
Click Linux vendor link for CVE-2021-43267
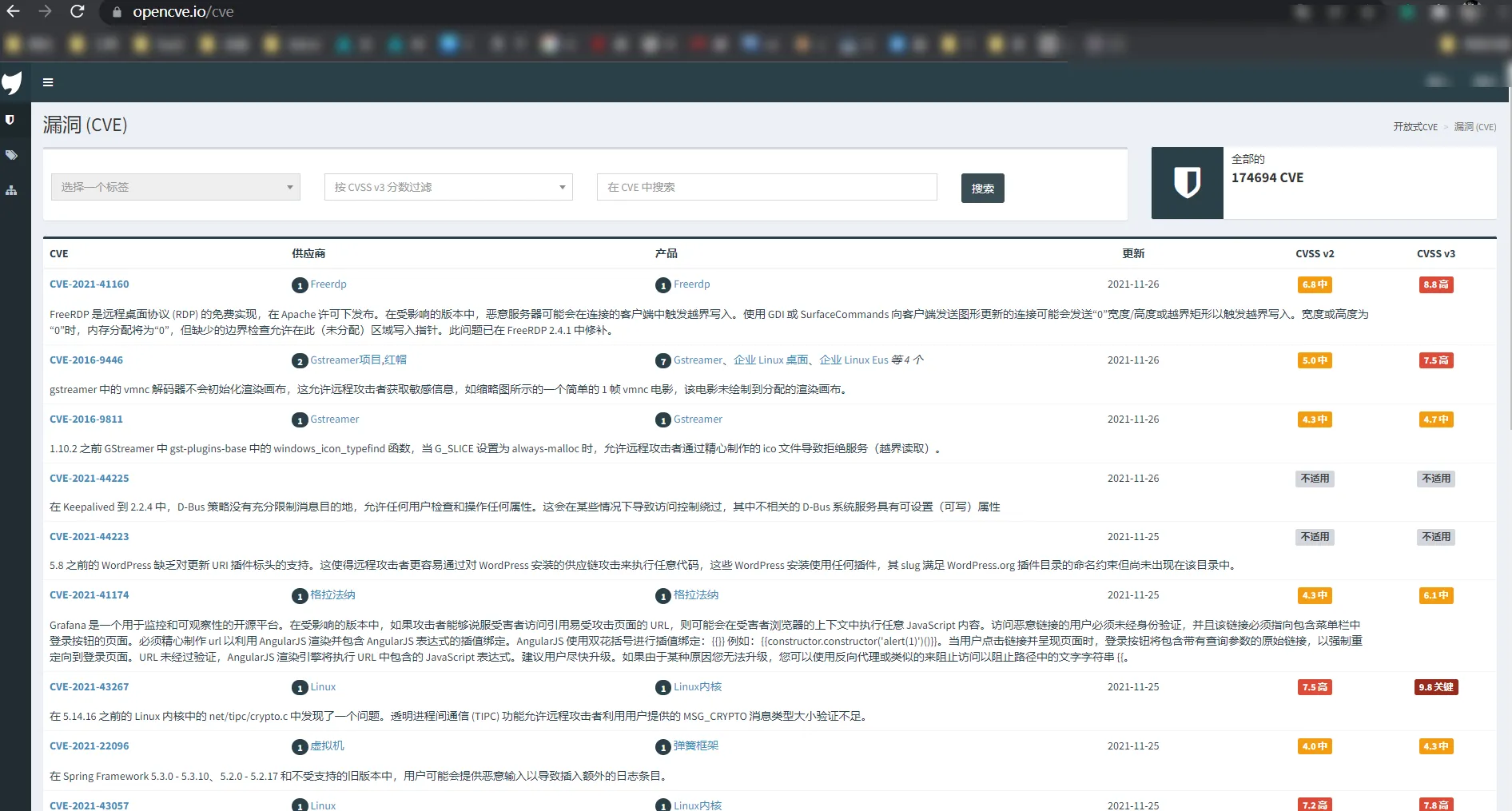coord(323,687)
